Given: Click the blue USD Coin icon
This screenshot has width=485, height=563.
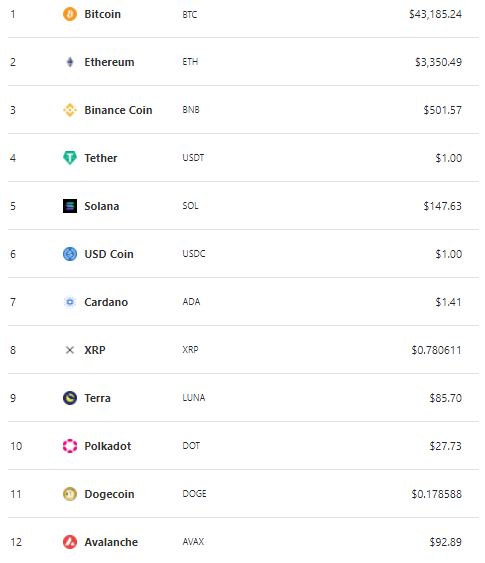Looking at the screenshot, I should tap(70, 254).
